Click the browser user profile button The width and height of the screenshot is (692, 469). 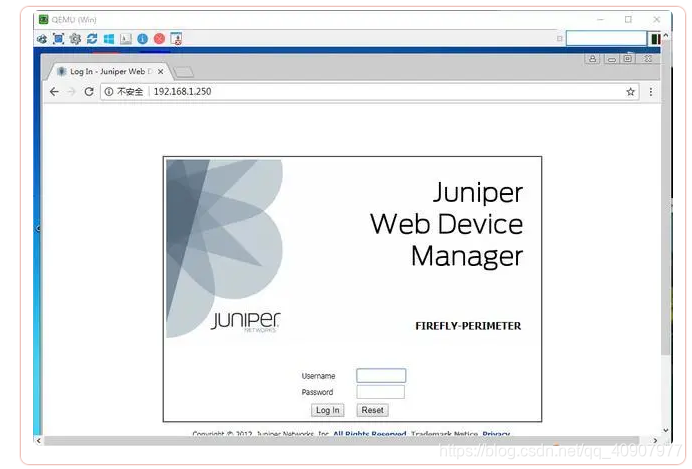(592, 58)
